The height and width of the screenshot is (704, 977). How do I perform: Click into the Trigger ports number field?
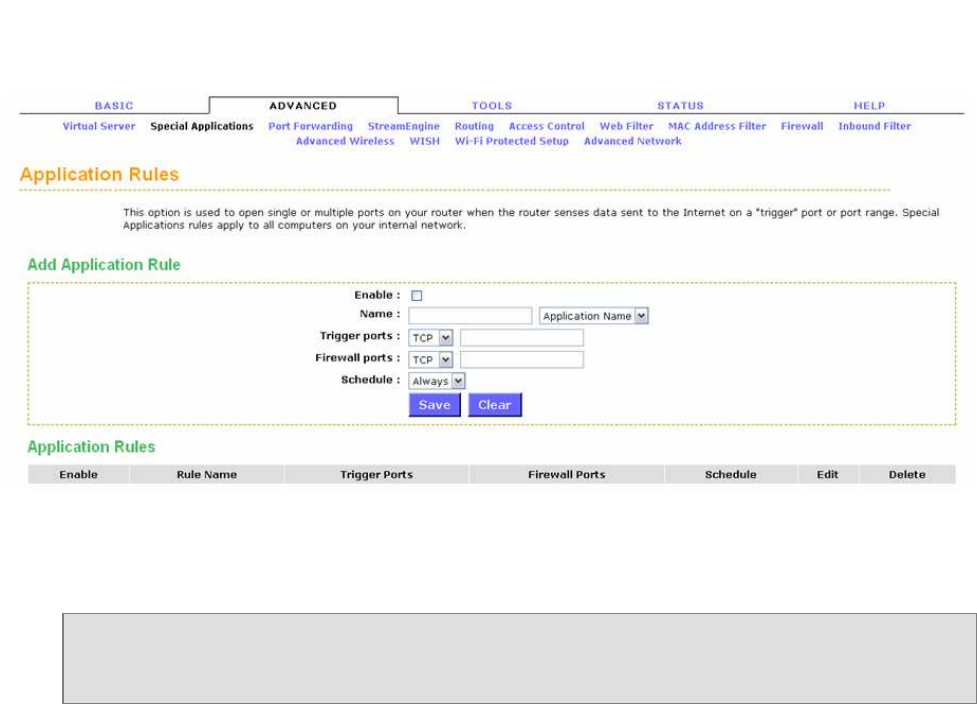point(522,338)
